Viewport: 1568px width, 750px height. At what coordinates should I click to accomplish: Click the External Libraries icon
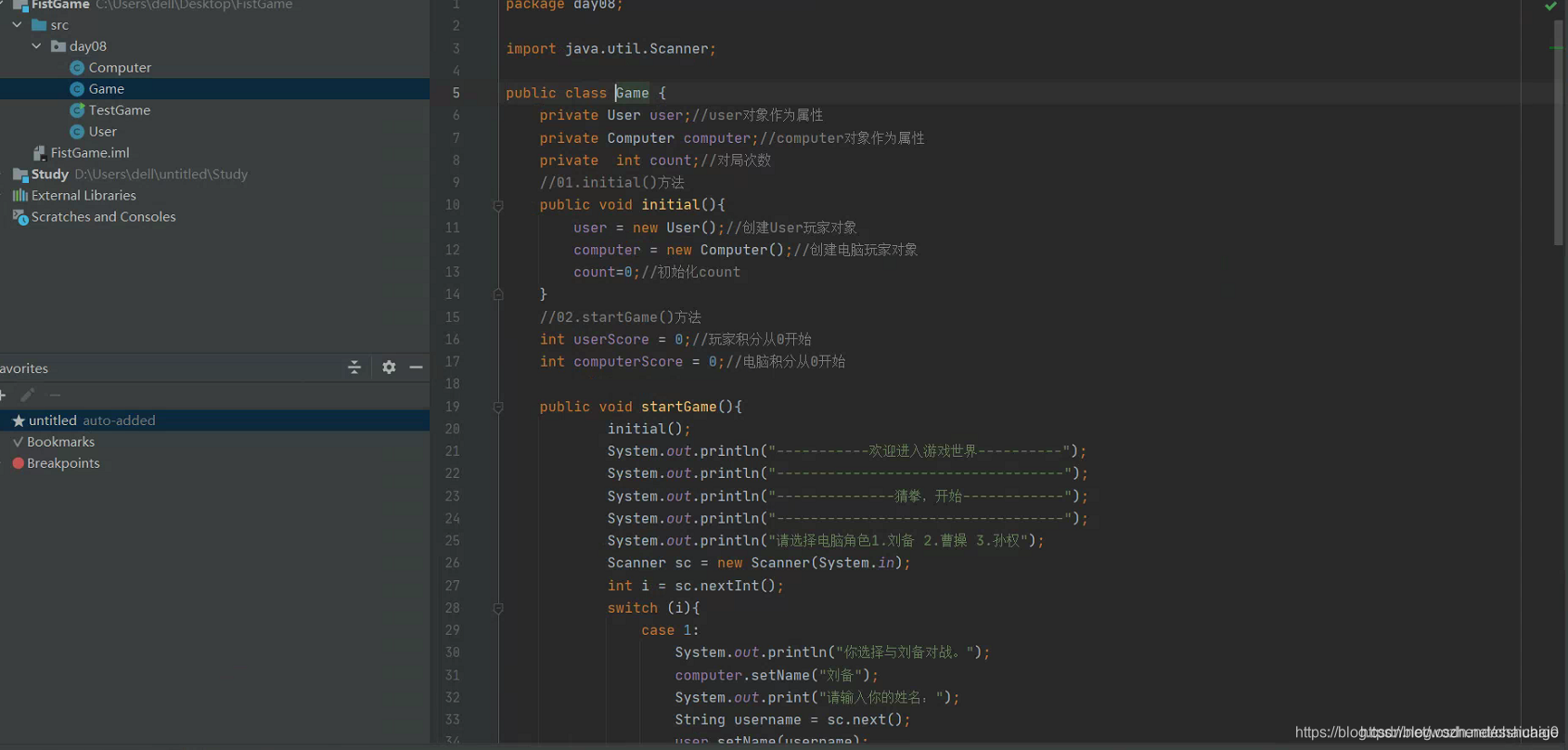[x=19, y=196]
